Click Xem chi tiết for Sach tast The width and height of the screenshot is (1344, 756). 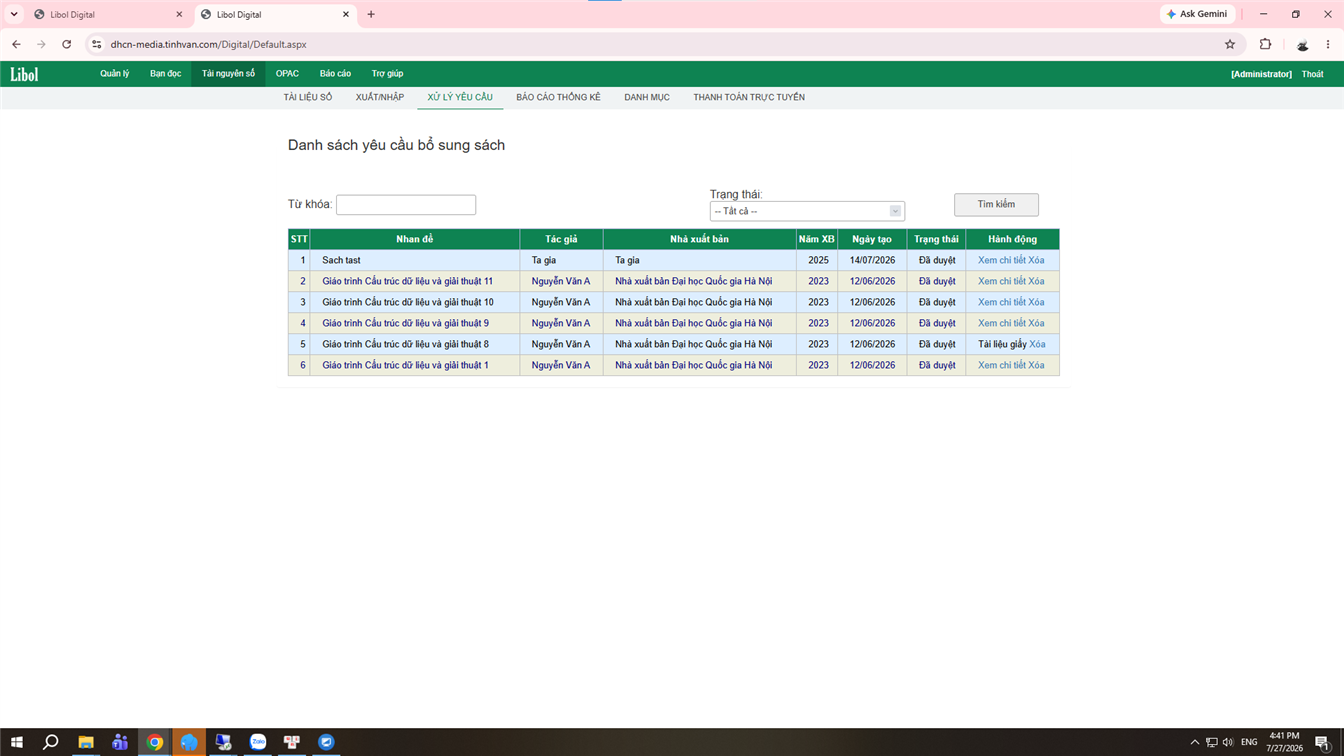coord(1002,260)
